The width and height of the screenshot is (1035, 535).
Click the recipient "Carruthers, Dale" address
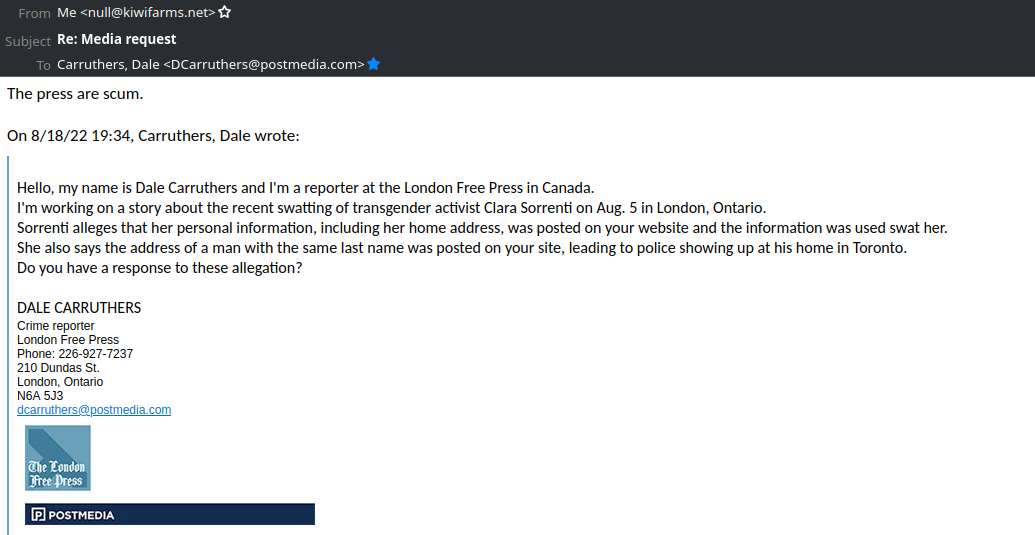pos(210,65)
